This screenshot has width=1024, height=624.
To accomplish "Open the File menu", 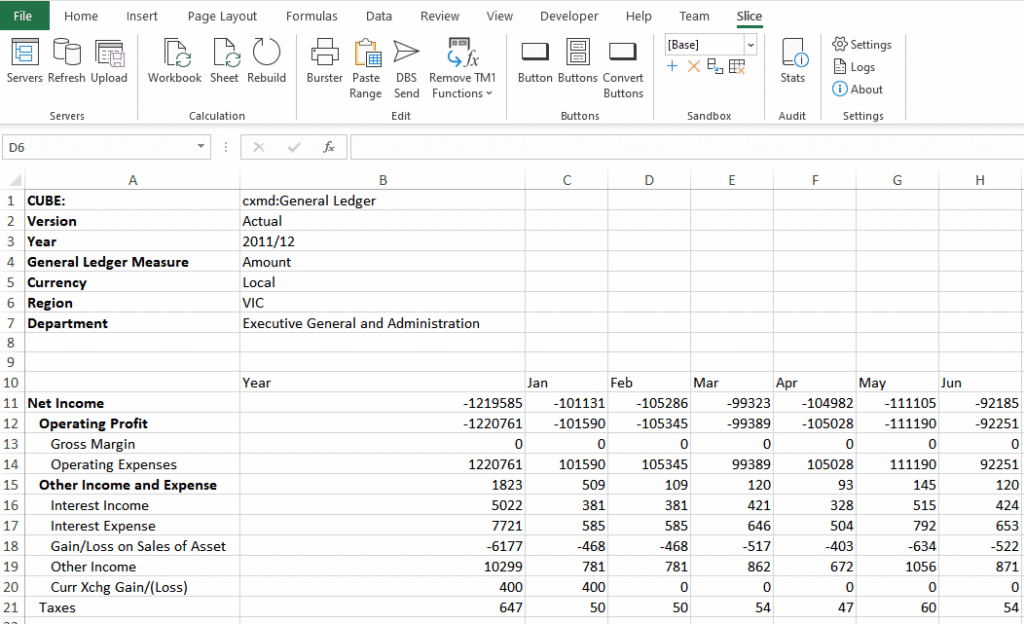I will (23, 16).
